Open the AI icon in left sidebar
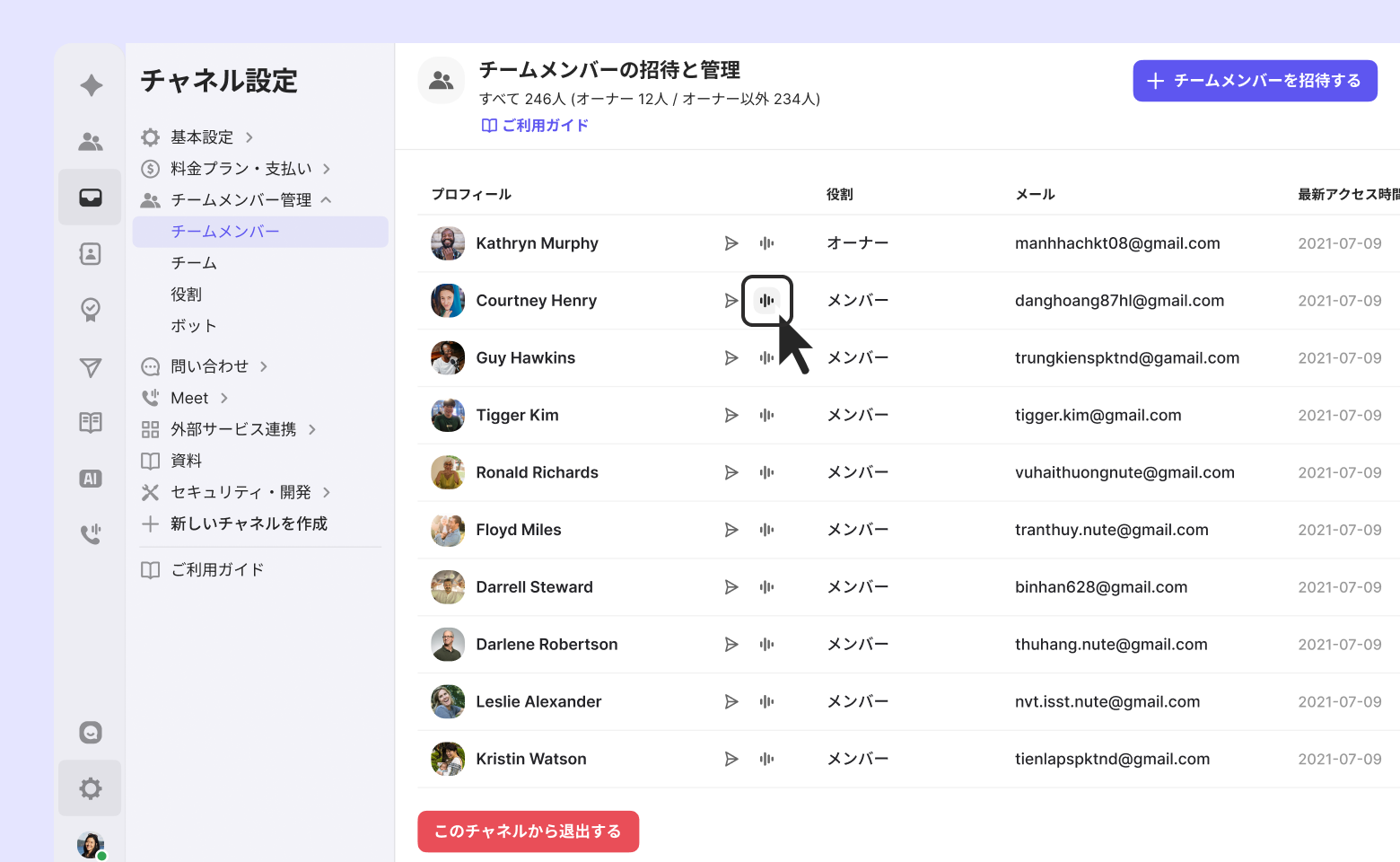 click(x=91, y=479)
